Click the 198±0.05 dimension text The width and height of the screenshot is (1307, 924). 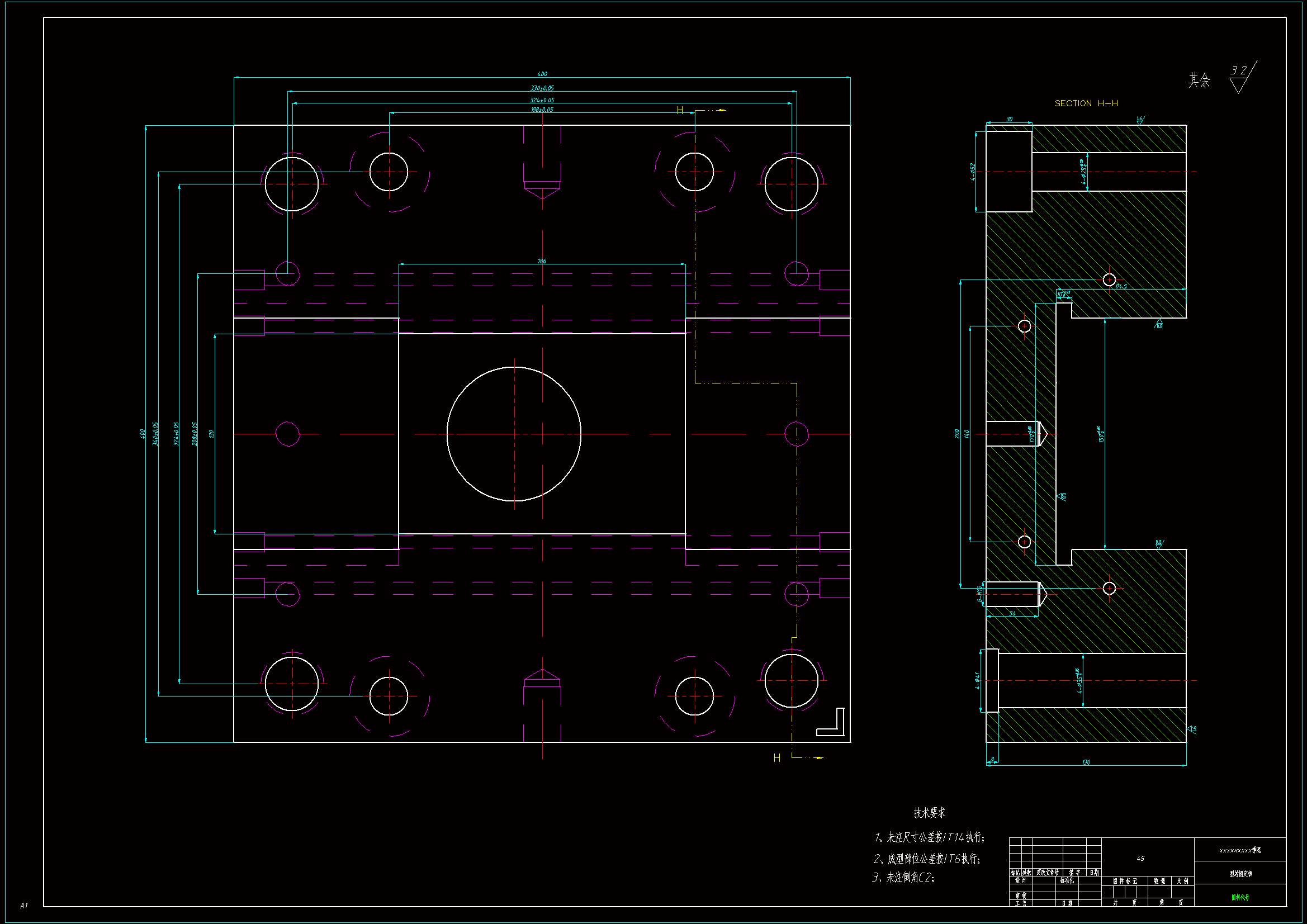[542, 110]
